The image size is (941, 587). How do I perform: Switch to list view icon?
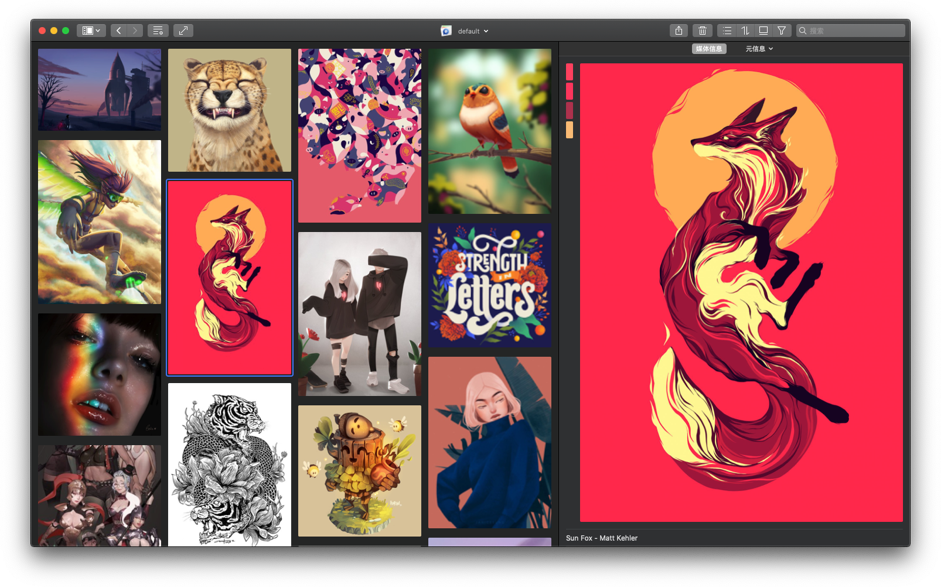click(x=727, y=31)
